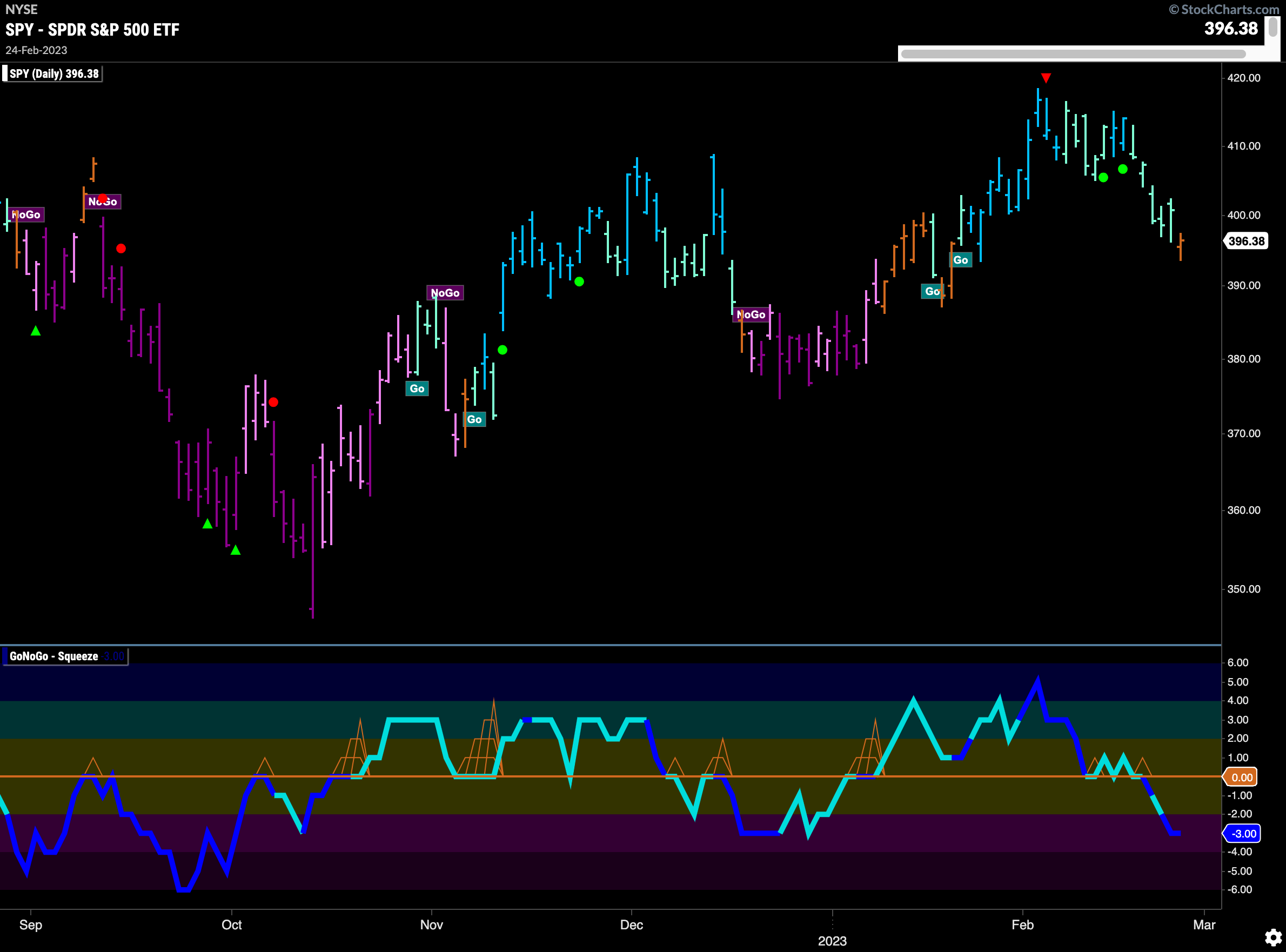Click the Oct label on time axis
Image resolution: width=1286 pixels, height=952 pixels.
coord(232,924)
